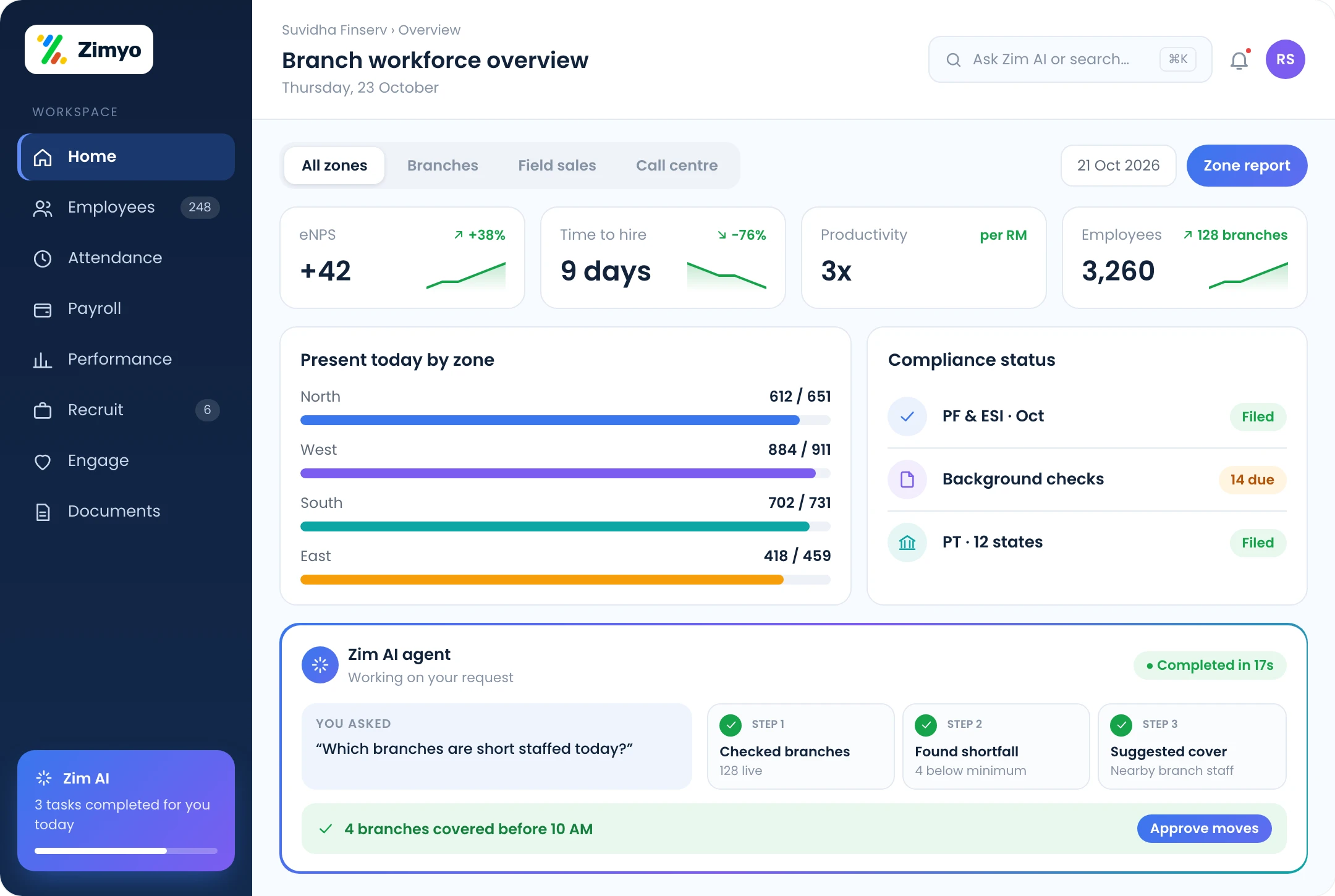The image size is (1335, 896).
Task: Click the 248 badge next to Employees
Action: (200, 208)
